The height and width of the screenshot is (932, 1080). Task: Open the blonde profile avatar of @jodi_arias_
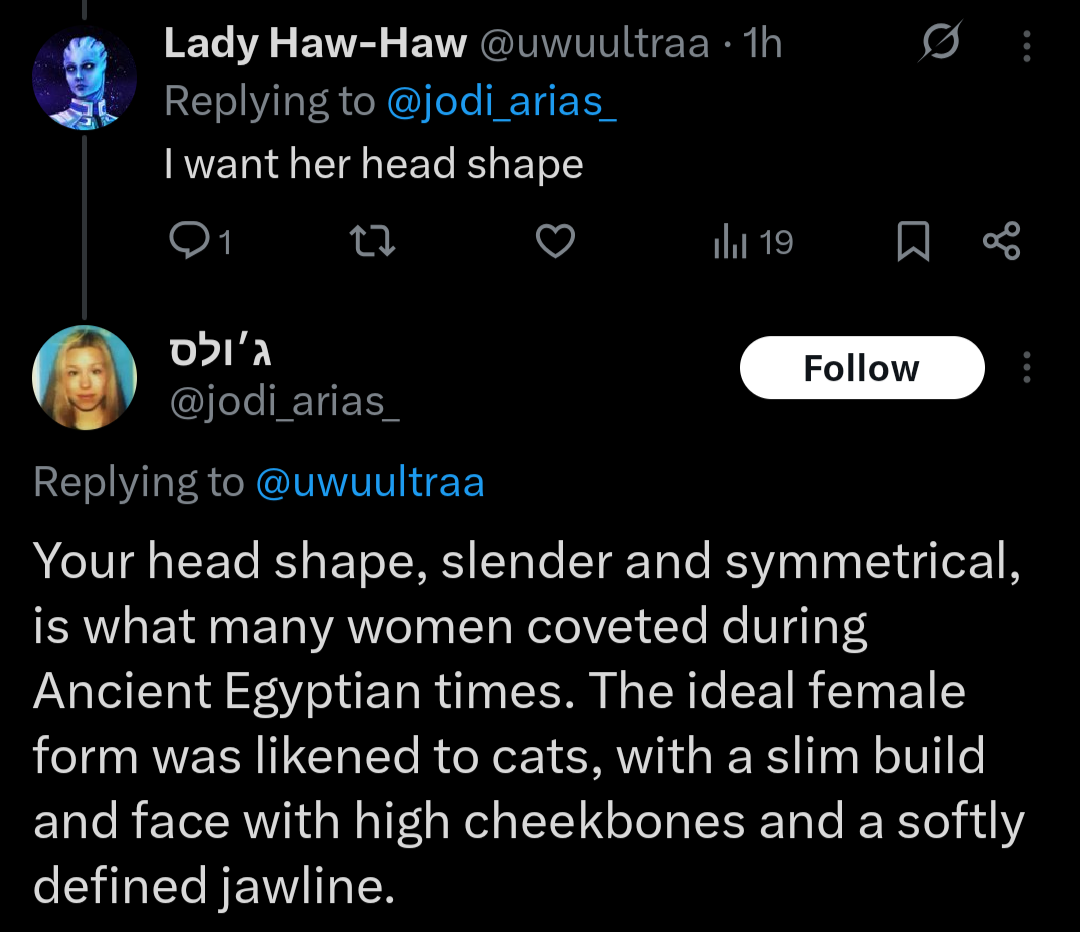click(84, 376)
